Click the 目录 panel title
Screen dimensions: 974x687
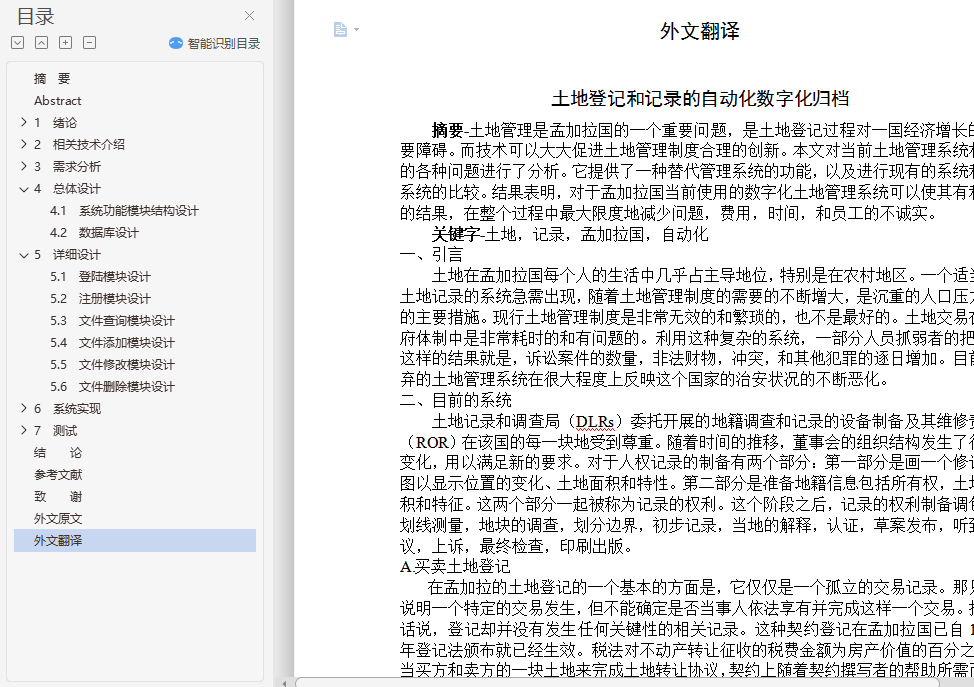pyautogui.click(x=35, y=17)
